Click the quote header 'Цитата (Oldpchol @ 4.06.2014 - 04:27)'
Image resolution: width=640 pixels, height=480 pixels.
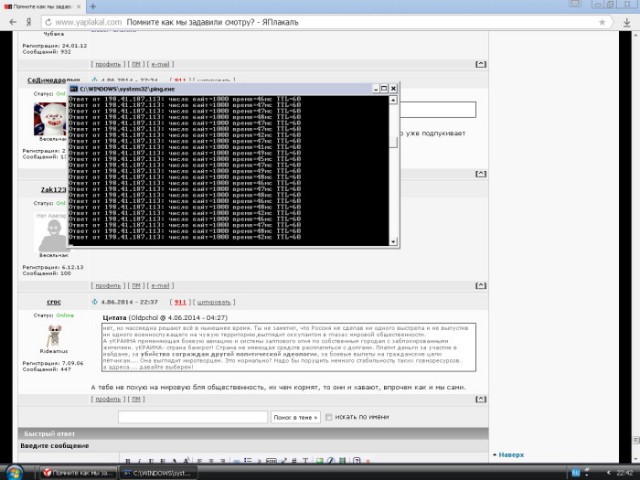click(x=165, y=318)
